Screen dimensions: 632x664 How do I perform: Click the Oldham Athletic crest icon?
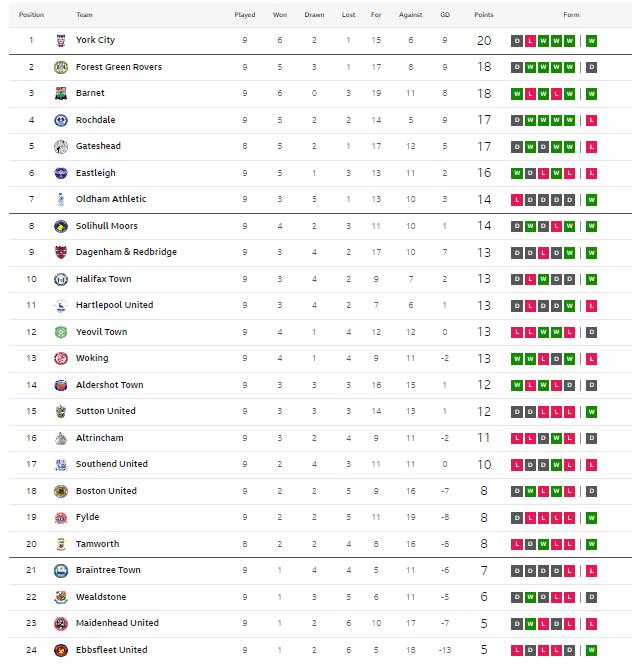tap(60, 199)
